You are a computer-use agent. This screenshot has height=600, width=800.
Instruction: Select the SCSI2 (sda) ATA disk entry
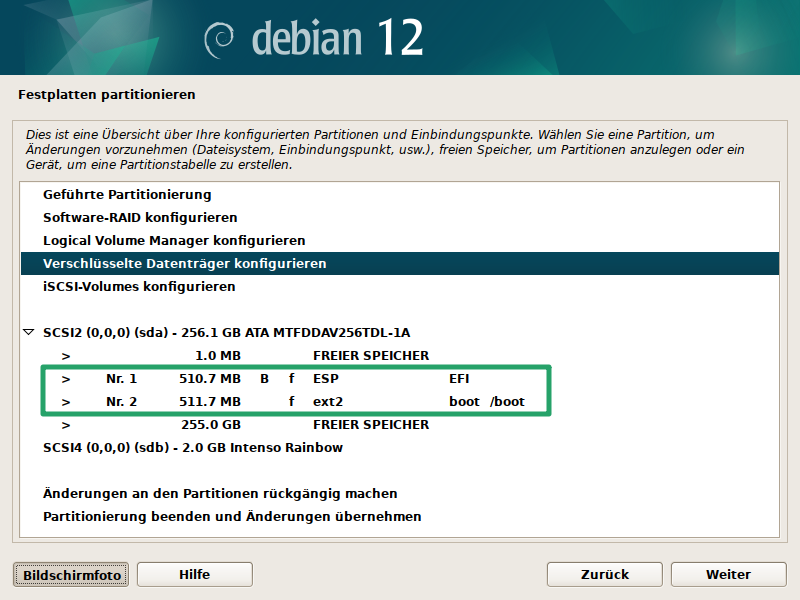click(x=226, y=332)
